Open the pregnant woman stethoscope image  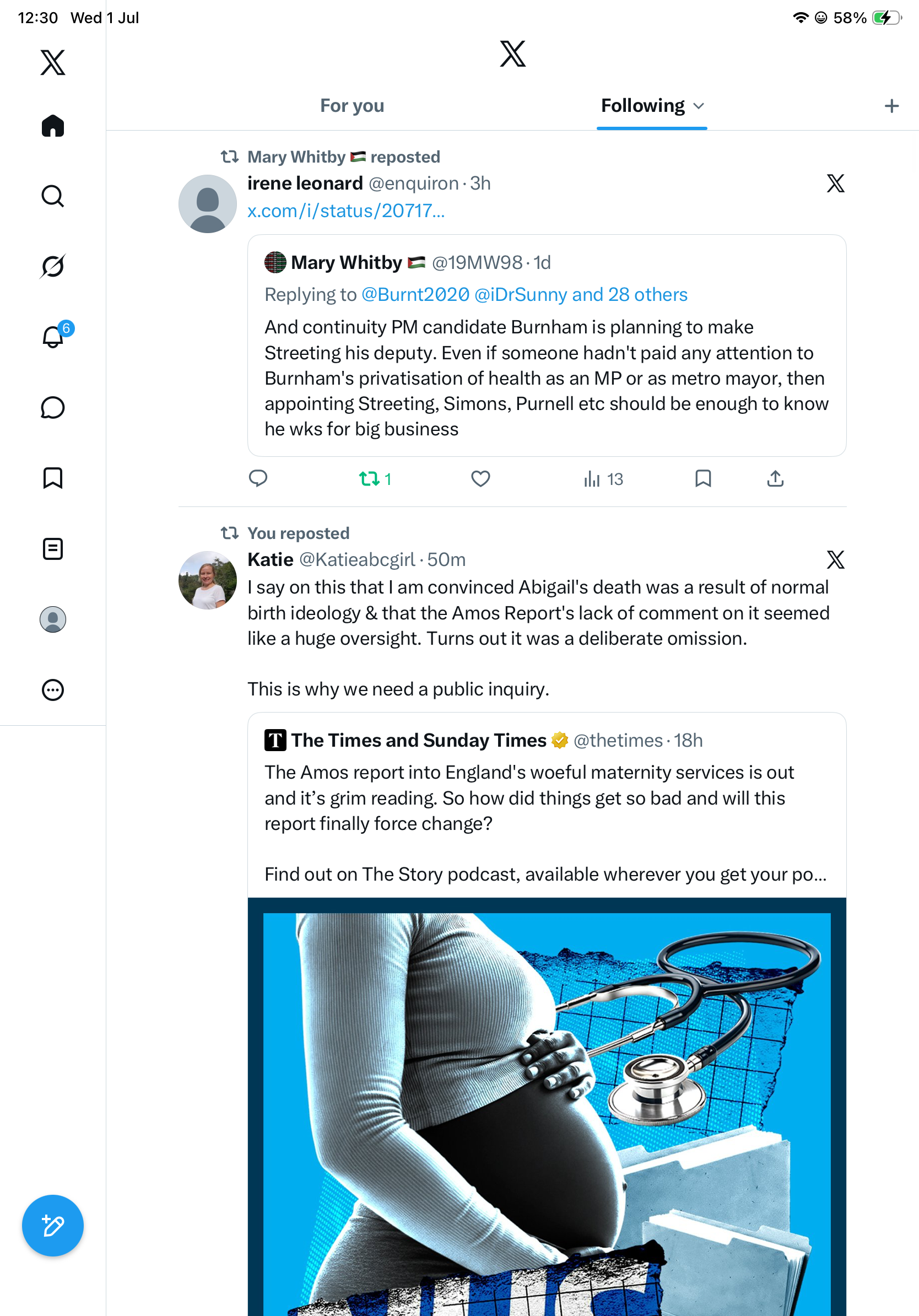click(547, 1106)
